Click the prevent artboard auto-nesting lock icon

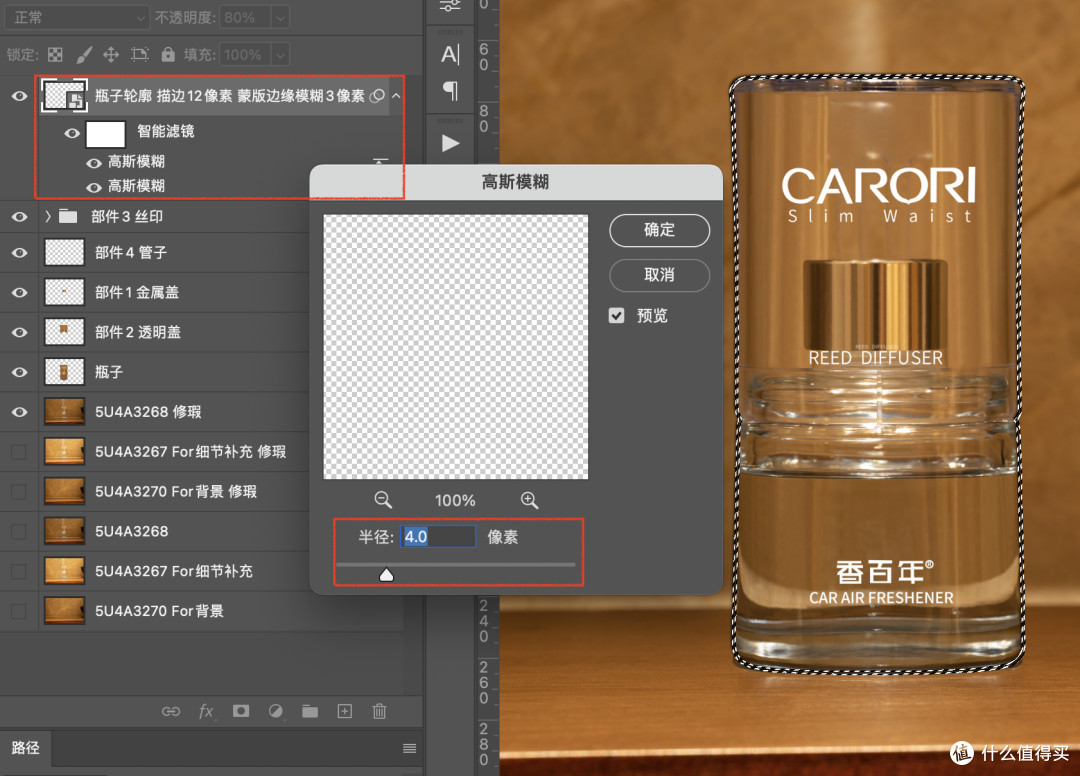[140, 54]
